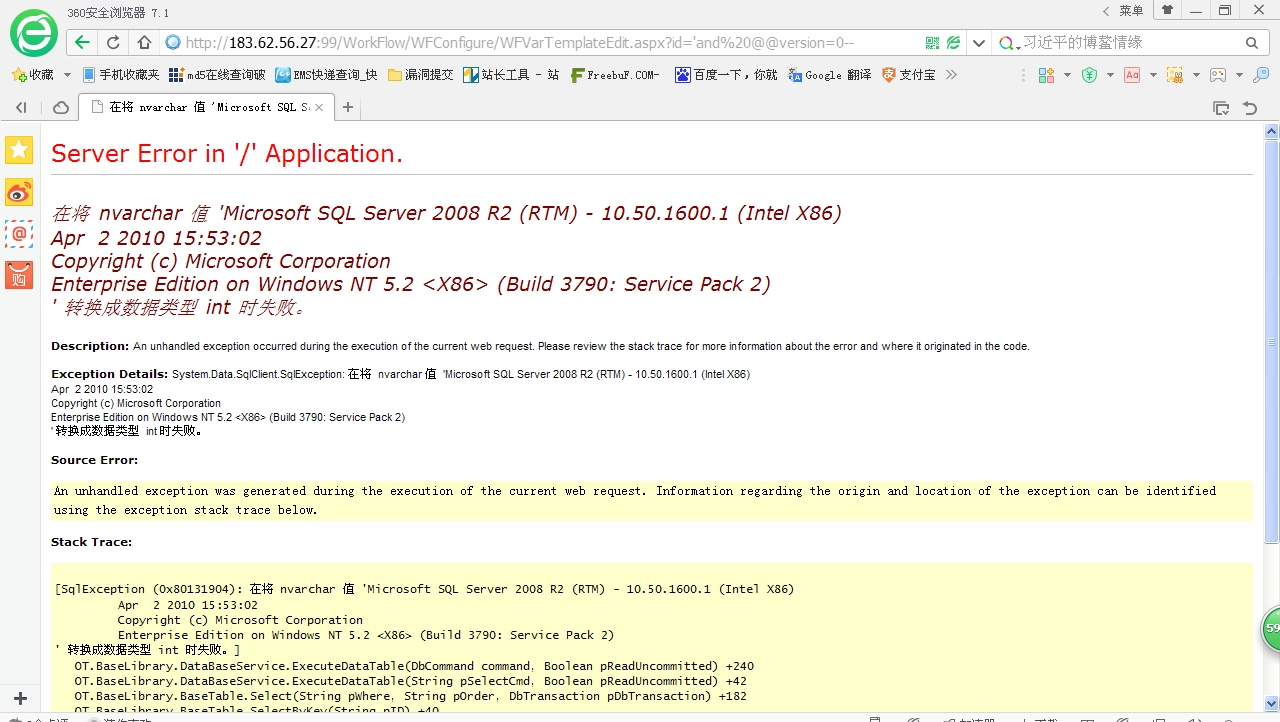Open Google 翻译 bookmark

829,75
